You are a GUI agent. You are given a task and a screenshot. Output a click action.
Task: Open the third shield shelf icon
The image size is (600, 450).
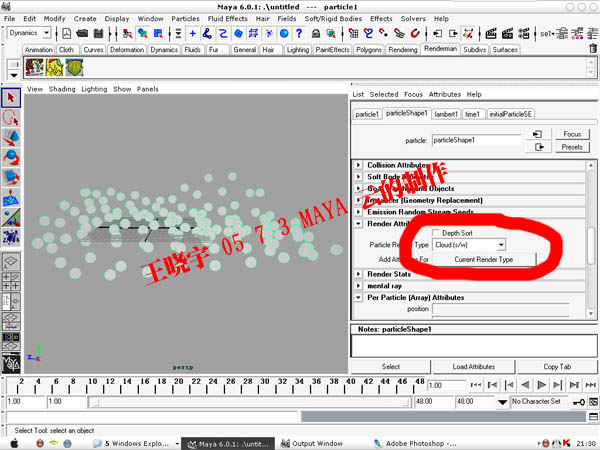pos(74,67)
